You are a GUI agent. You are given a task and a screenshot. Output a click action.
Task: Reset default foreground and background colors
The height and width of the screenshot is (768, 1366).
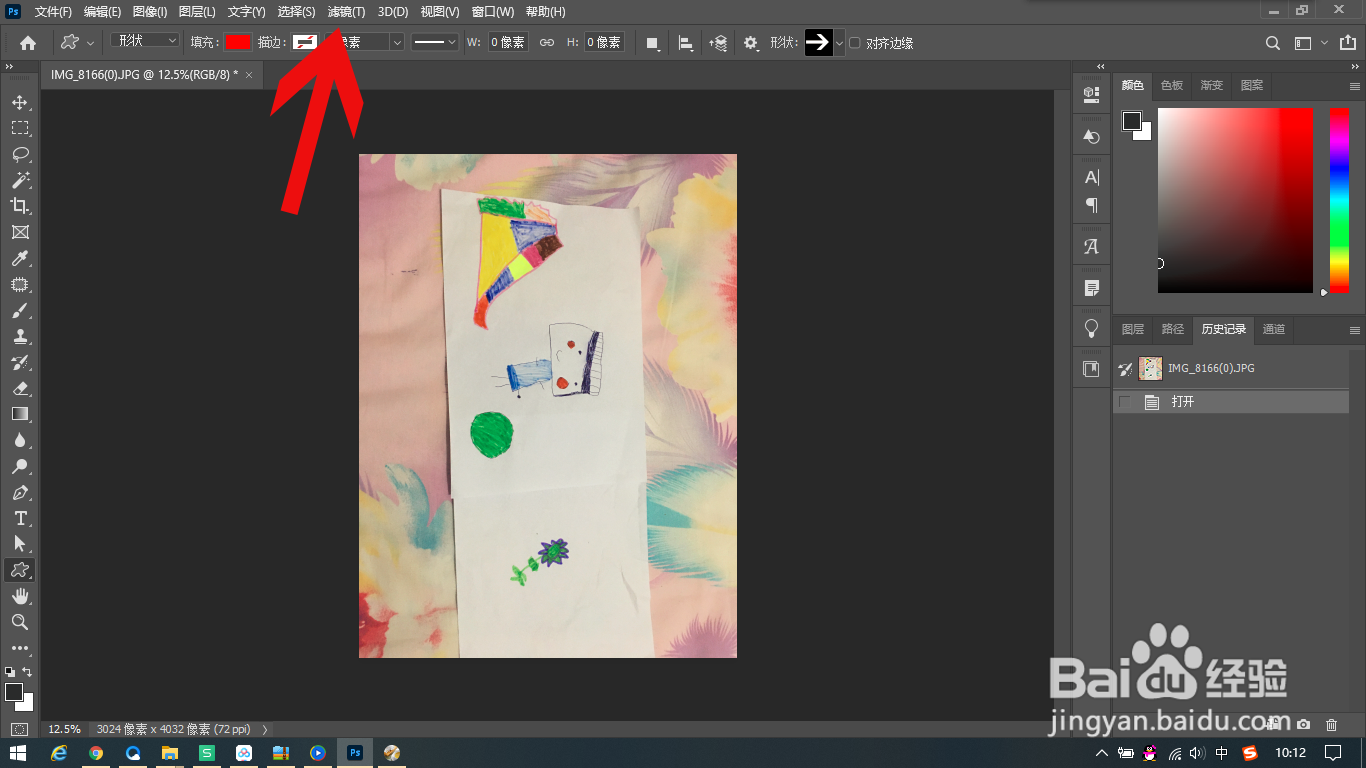click(x=10, y=672)
